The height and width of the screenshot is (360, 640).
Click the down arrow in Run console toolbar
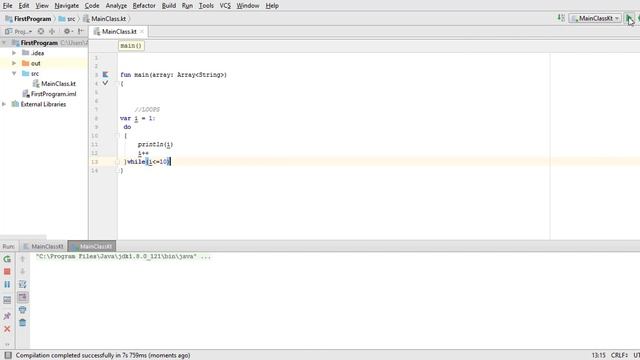pos(23,271)
